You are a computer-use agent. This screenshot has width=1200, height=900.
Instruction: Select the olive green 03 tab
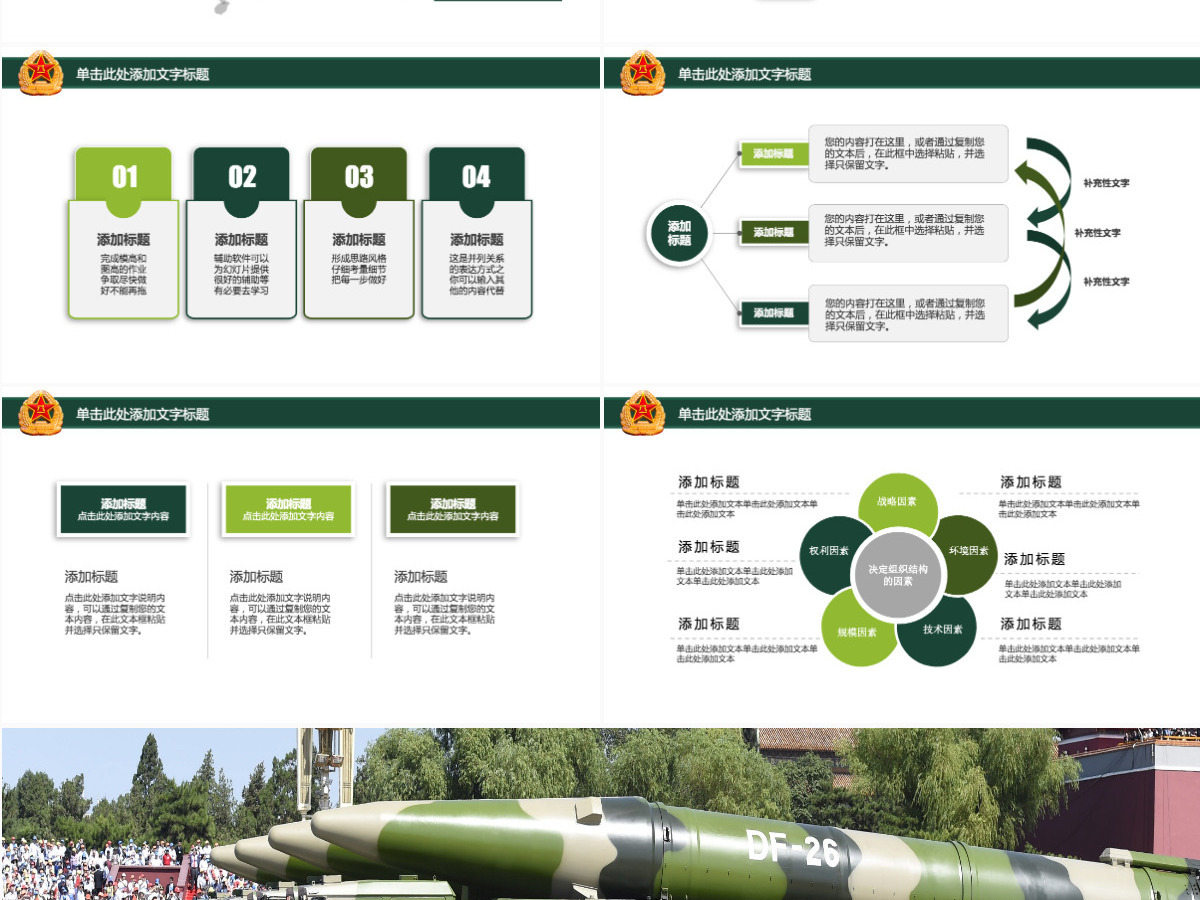coord(359,178)
